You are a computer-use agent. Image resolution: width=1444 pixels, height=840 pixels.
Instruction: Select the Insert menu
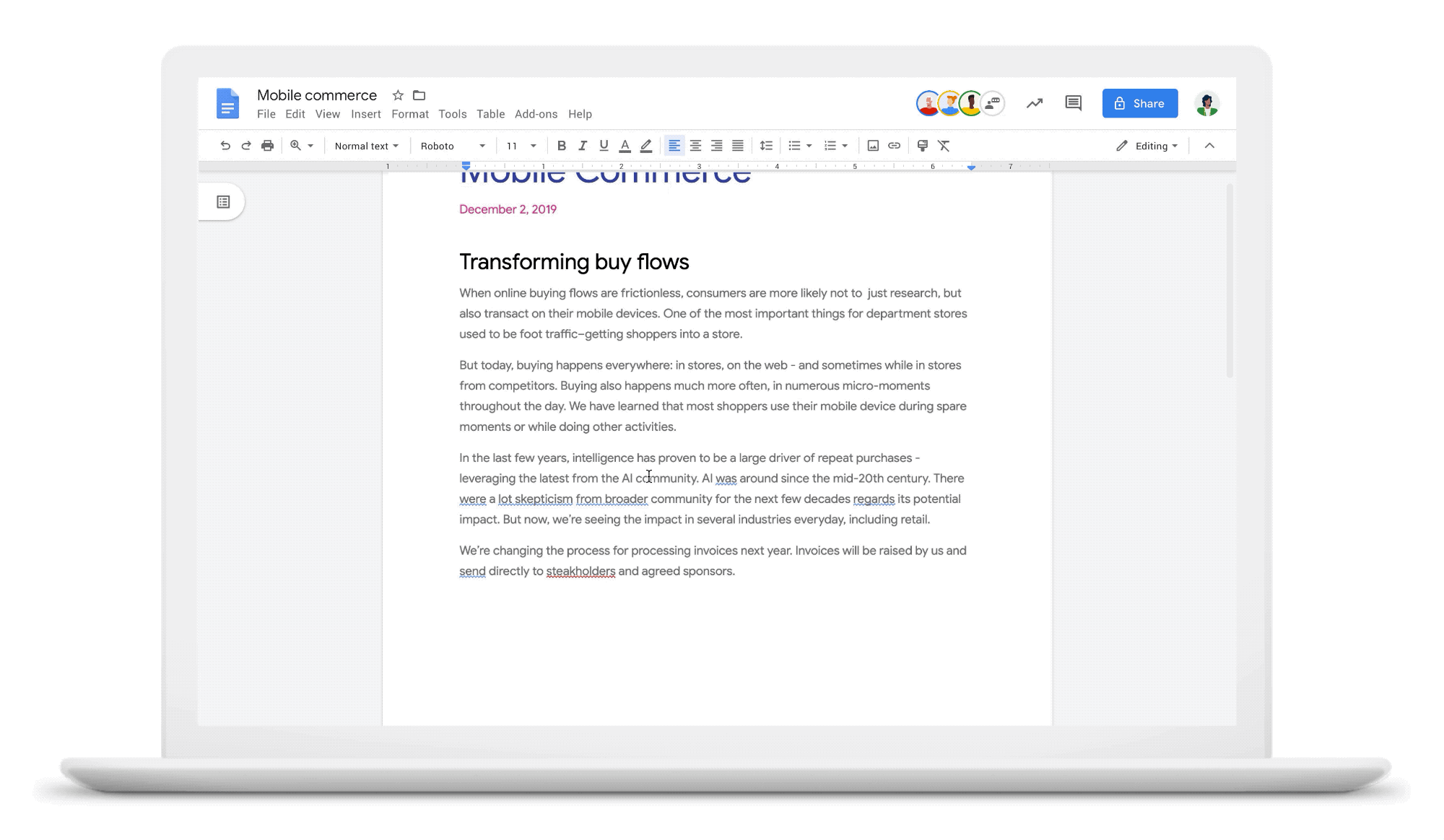pyautogui.click(x=365, y=114)
